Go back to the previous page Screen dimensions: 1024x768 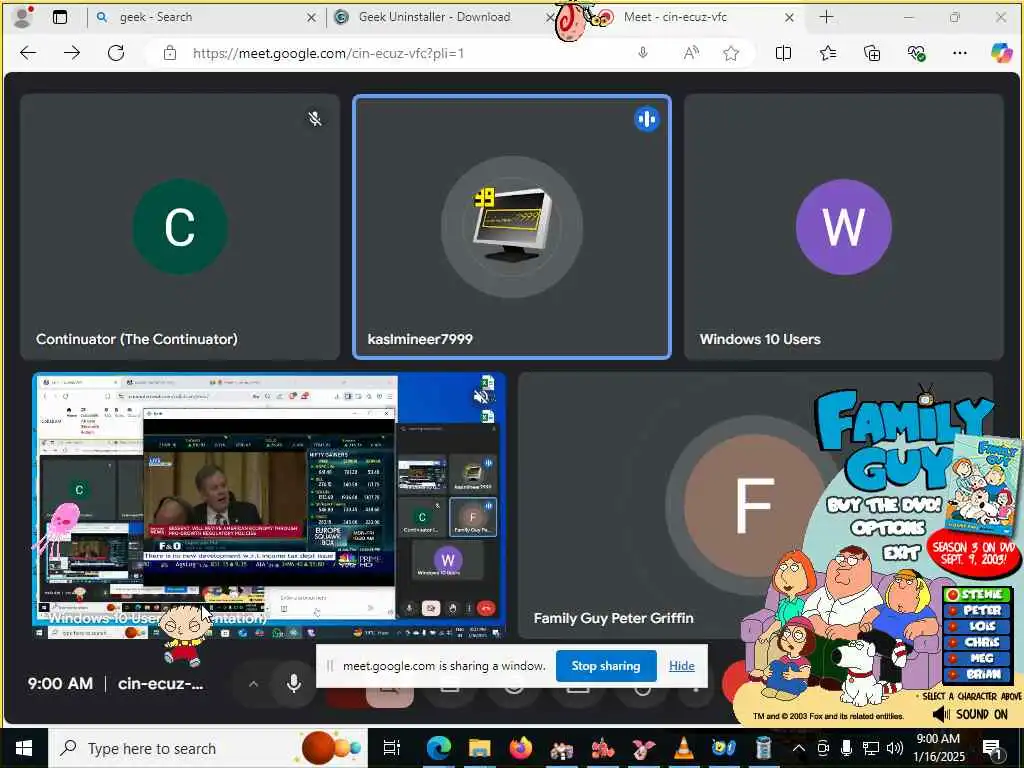tap(28, 53)
